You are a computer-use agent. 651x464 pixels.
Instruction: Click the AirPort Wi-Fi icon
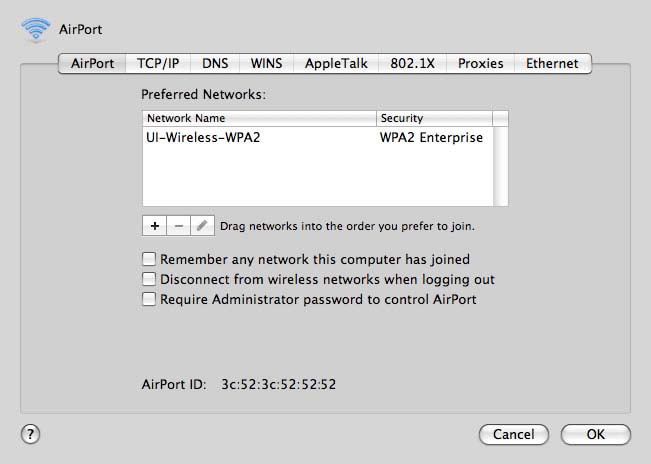(36, 30)
